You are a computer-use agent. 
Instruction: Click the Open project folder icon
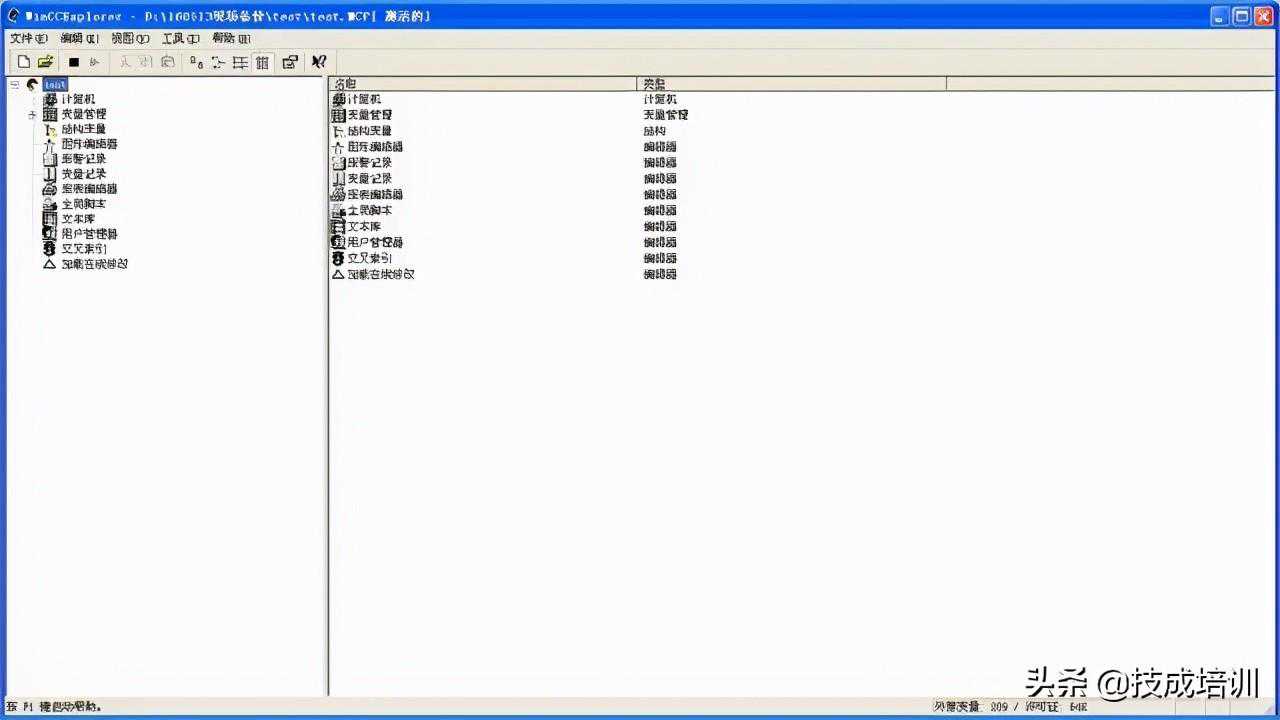click(45, 62)
